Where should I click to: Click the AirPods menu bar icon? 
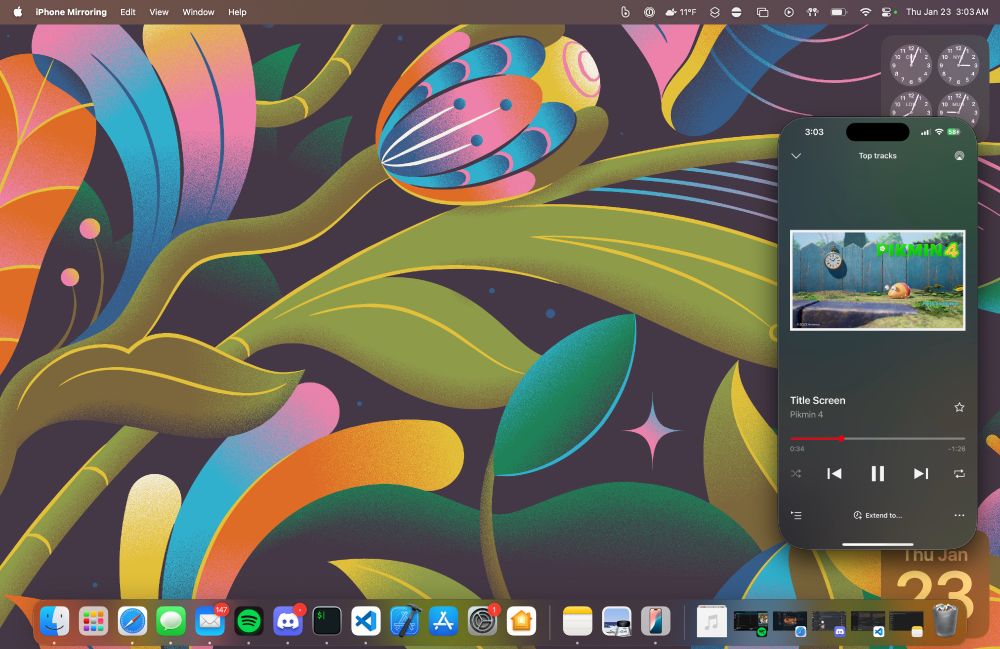(812, 11)
